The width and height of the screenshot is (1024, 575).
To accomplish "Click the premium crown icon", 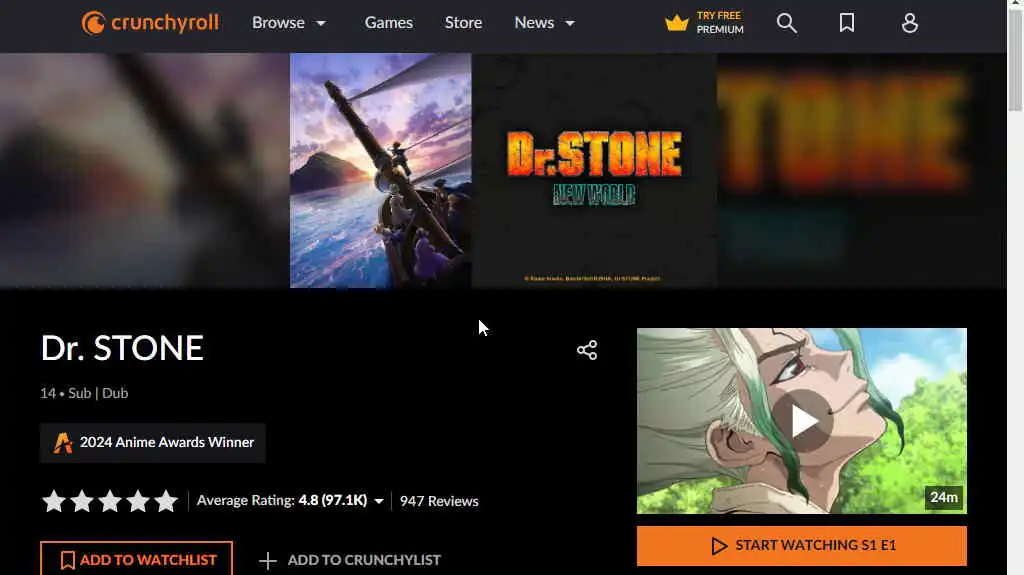I will point(677,23).
